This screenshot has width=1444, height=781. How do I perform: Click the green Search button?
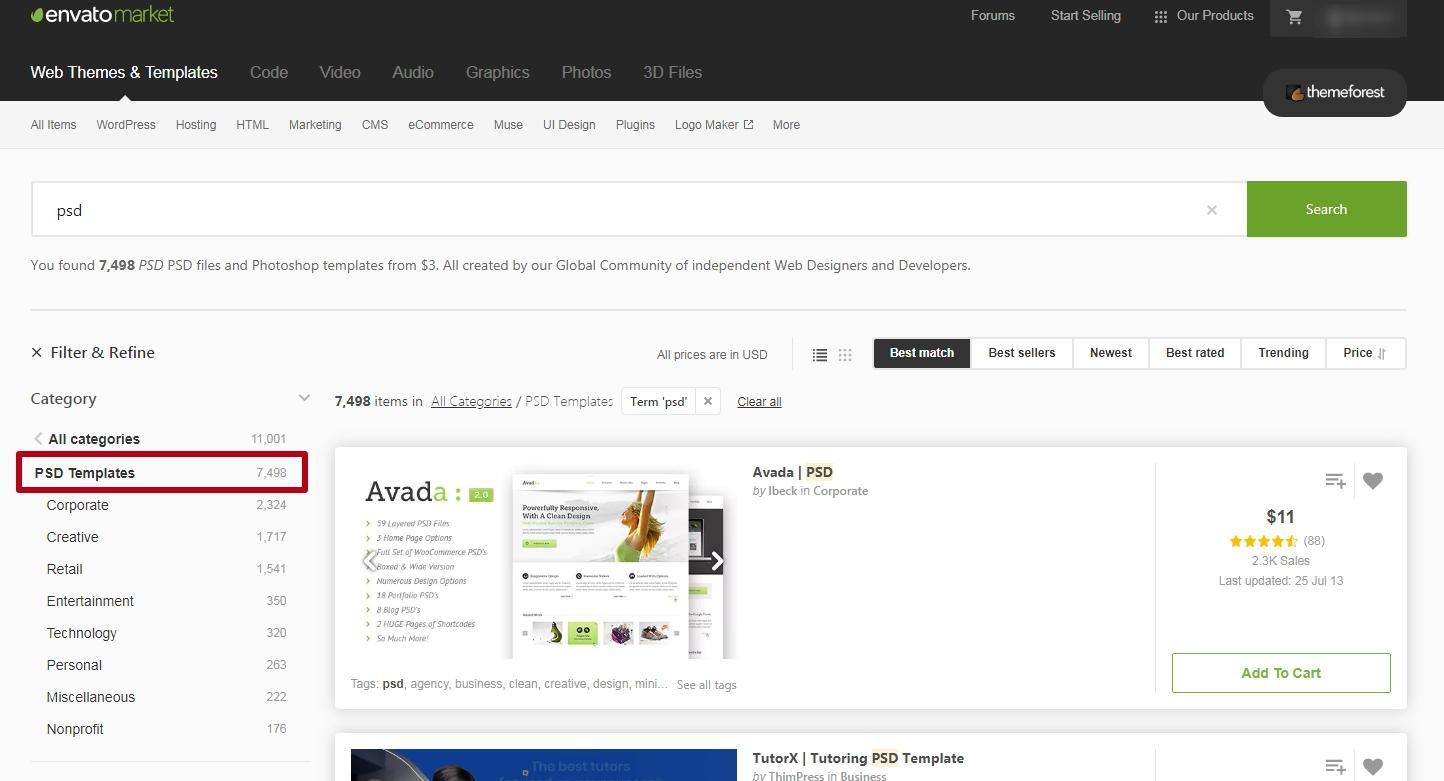coord(1326,209)
